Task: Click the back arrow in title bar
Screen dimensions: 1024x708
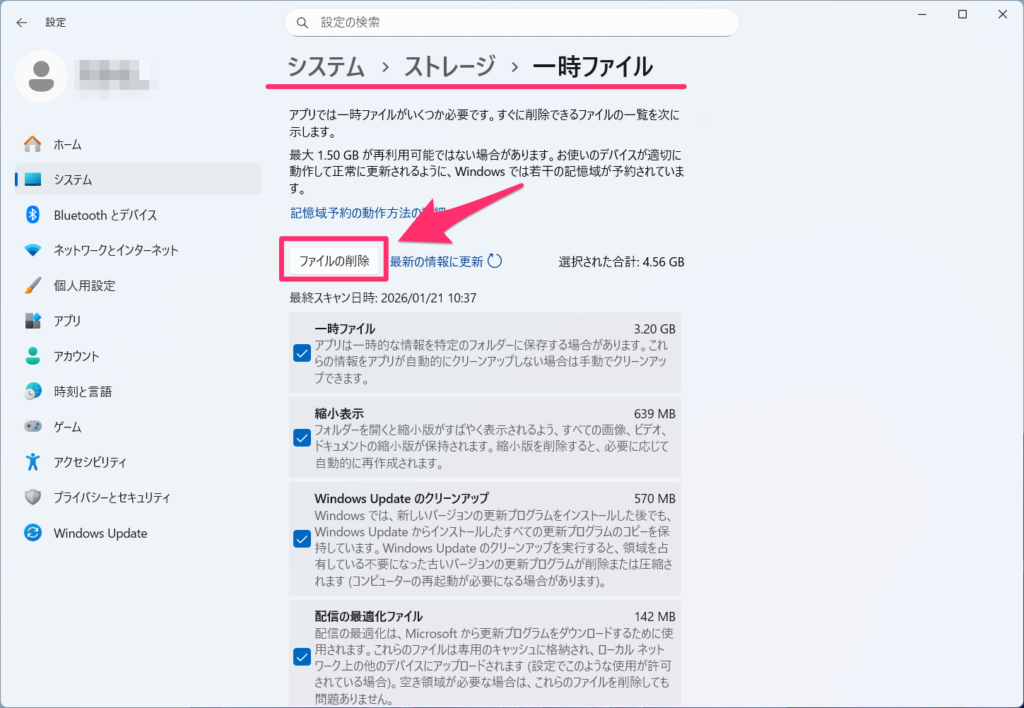Action: 22,22
